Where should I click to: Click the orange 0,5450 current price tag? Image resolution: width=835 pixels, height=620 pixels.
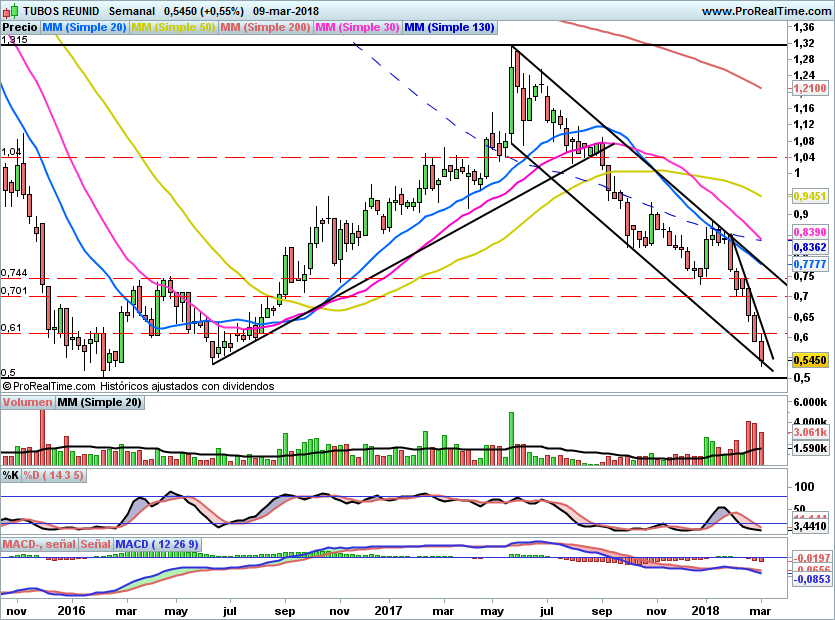coord(809,360)
